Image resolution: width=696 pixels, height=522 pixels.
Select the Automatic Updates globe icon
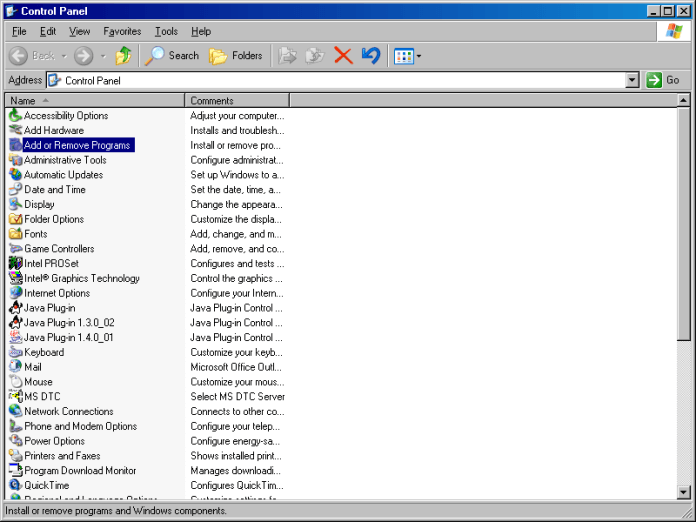point(16,174)
